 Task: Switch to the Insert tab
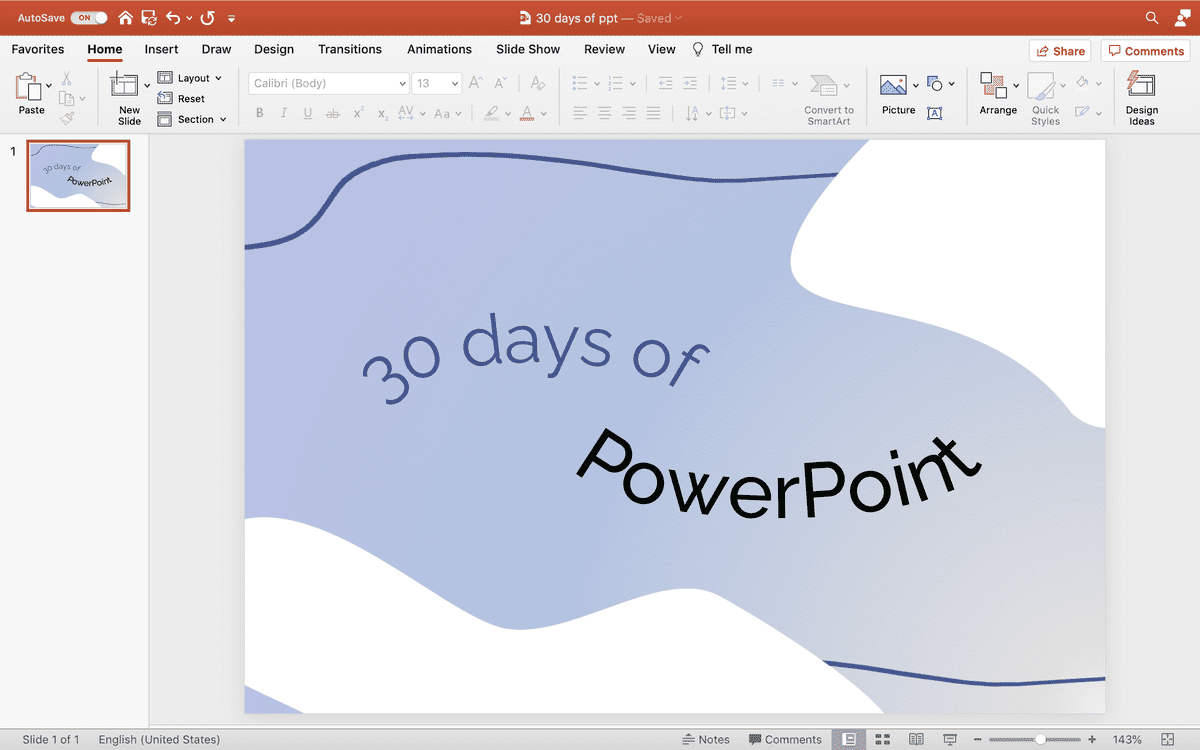click(161, 49)
